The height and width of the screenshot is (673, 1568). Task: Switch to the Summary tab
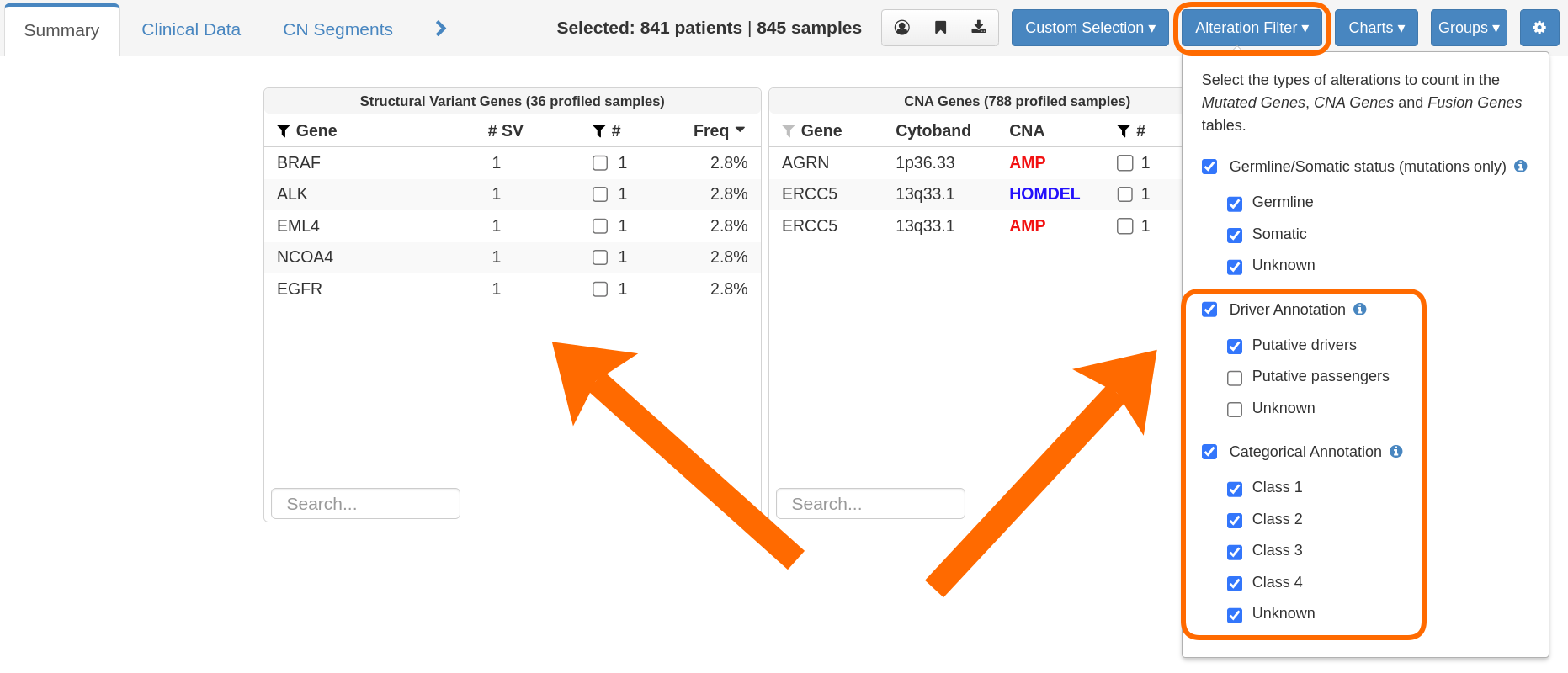click(61, 30)
